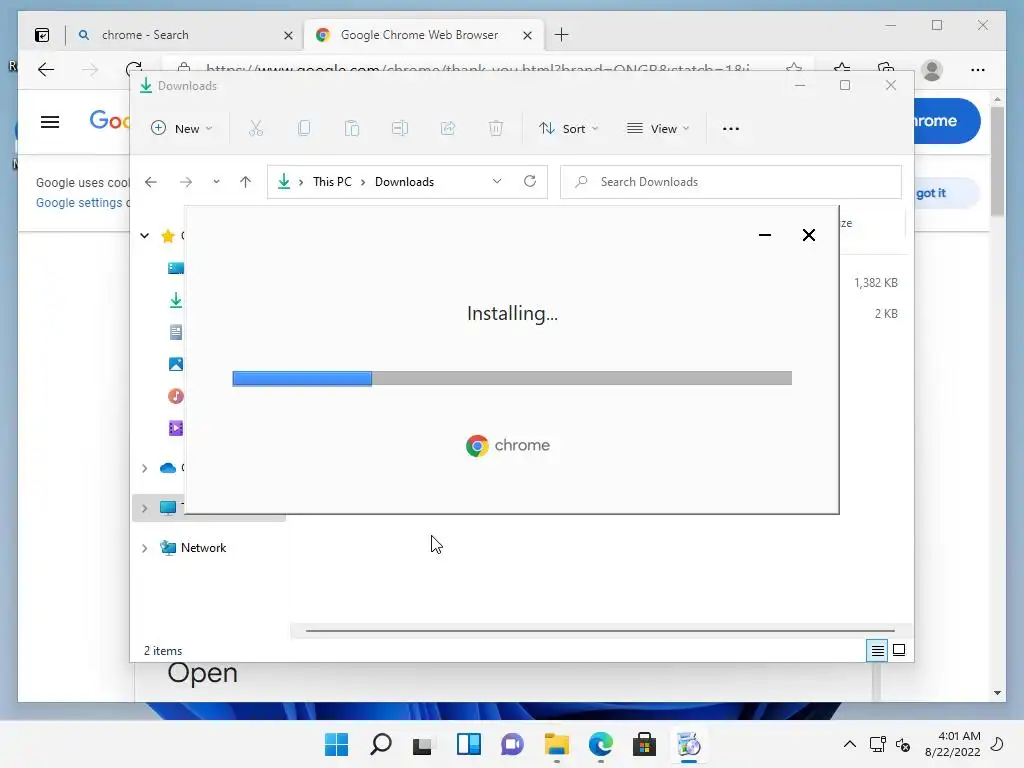Open Windows taskbar Search
This screenshot has height=768, width=1024.
[x=381, y=744]
